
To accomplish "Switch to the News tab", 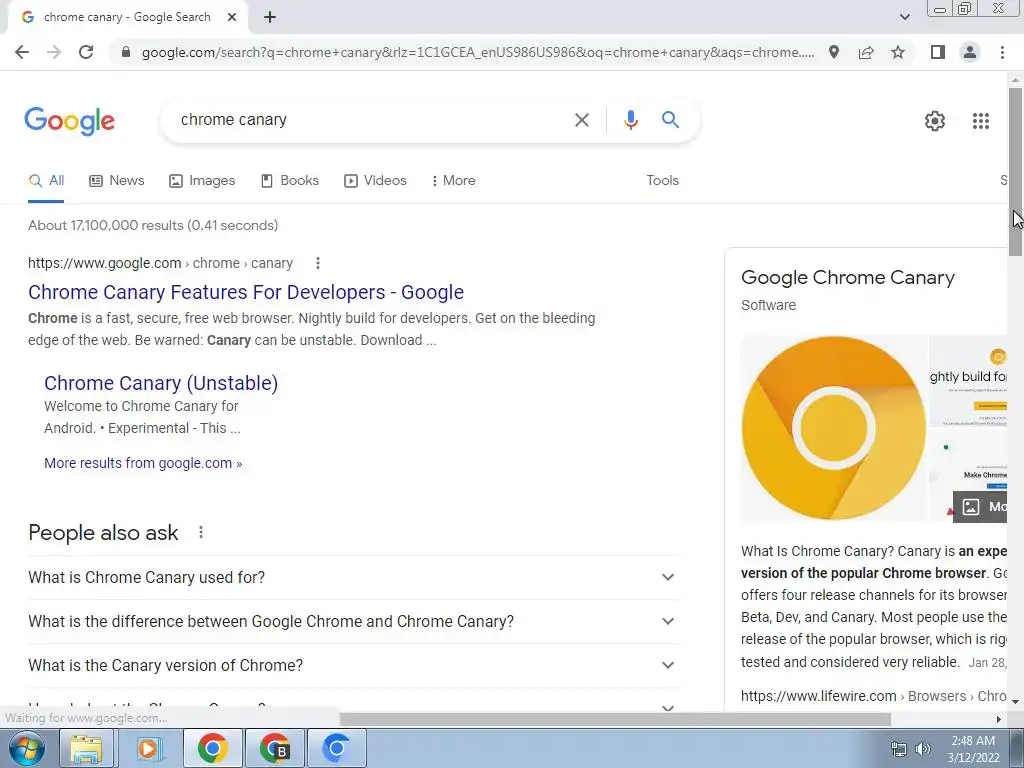I will coord(117,181).
